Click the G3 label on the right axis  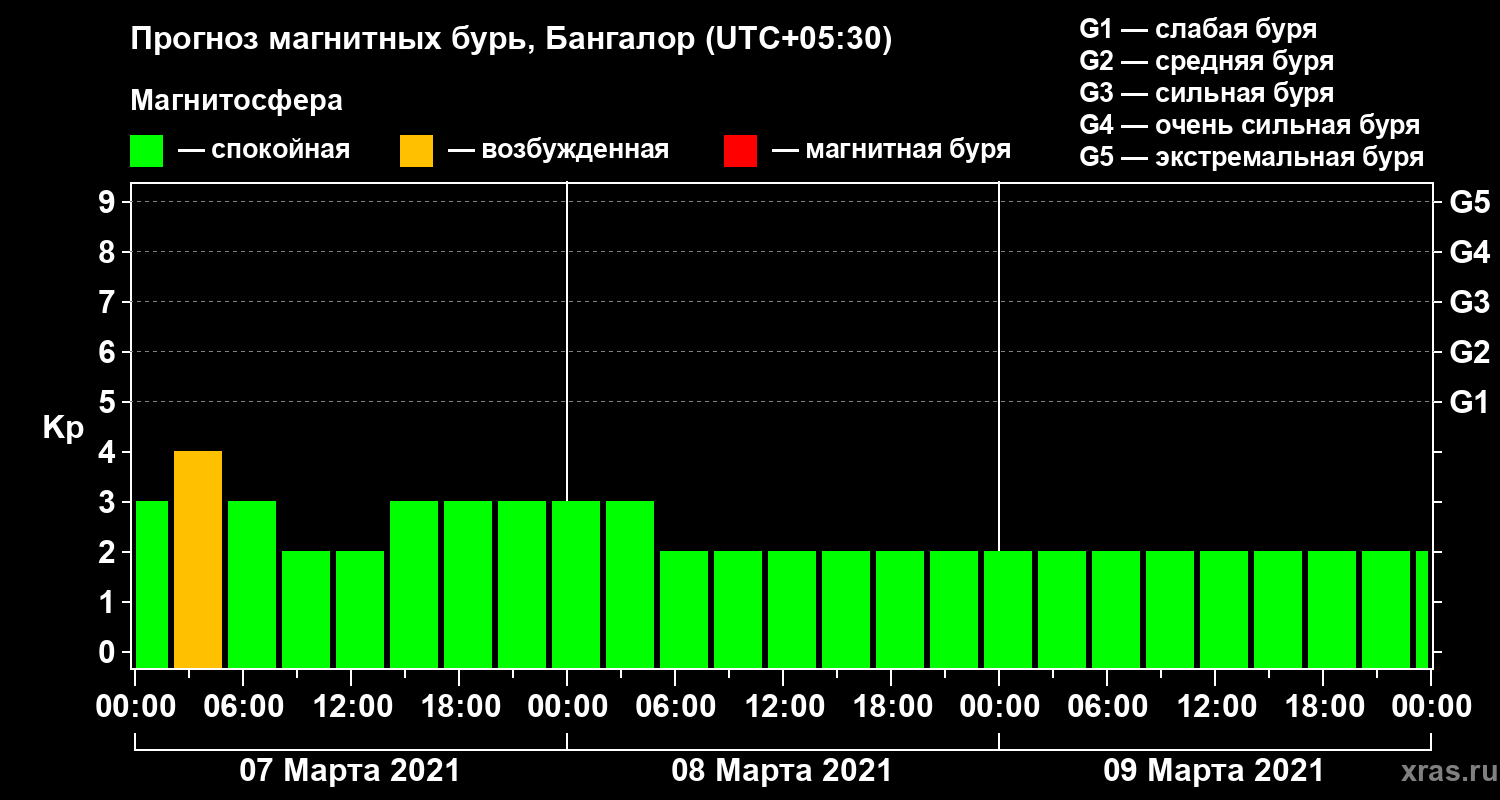(1470, 303)
